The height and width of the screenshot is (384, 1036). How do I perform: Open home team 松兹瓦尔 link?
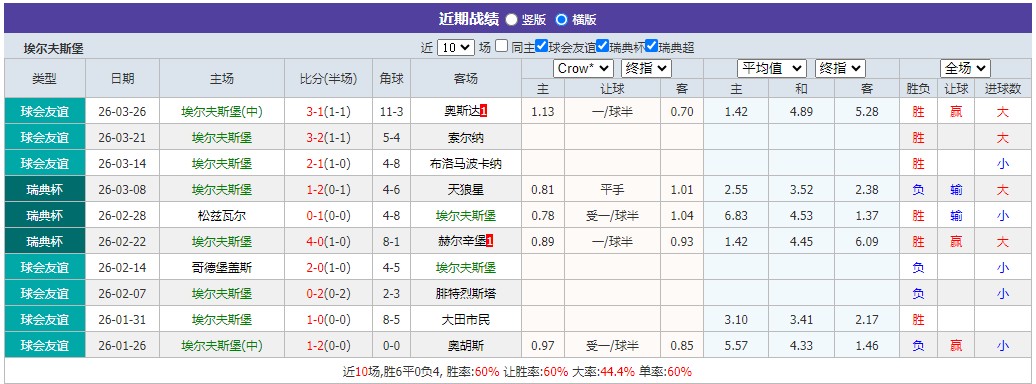click(221, 215)
